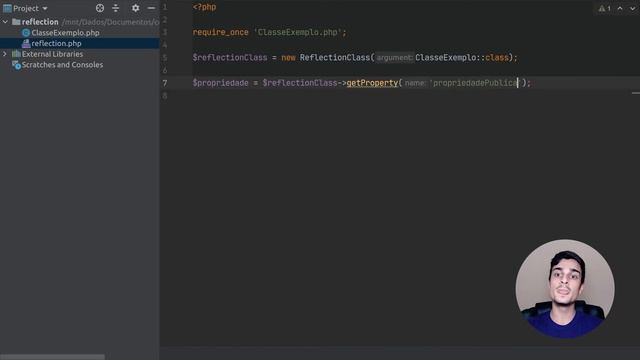Viewport: 640px width, 360px height.
Task: Click the reflection.php file icon
Action: pos(26,43)
